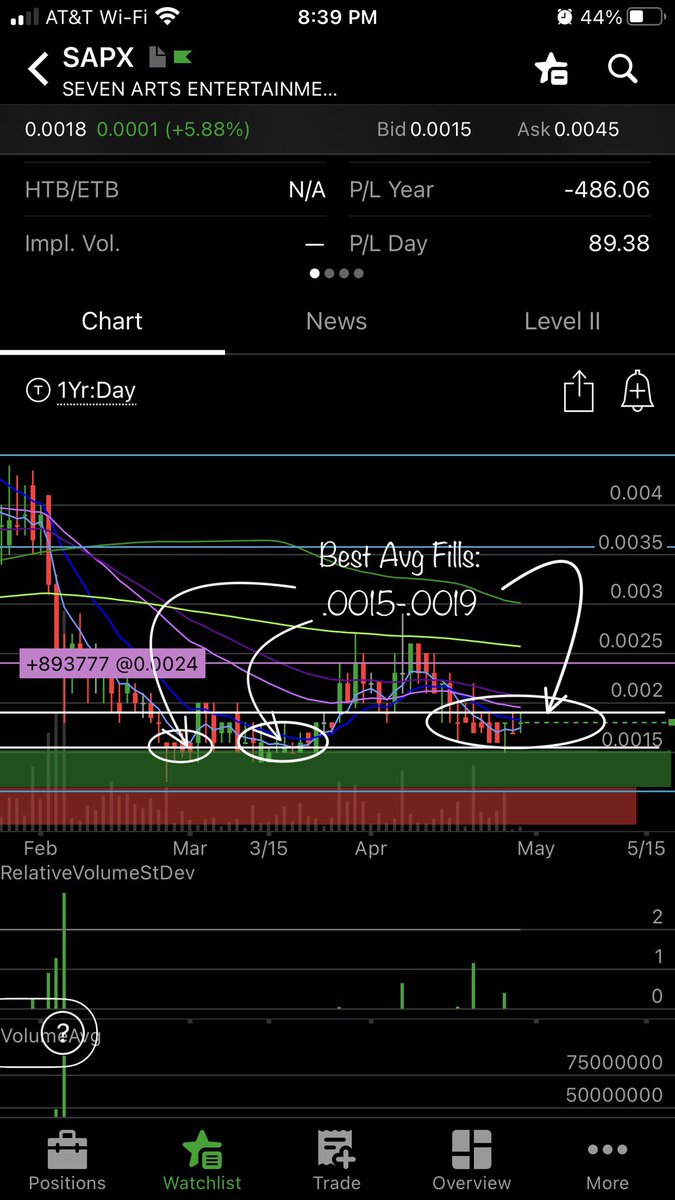675x1200 pixels.
Task: Switch to the Level II tab
Action: 562,321
